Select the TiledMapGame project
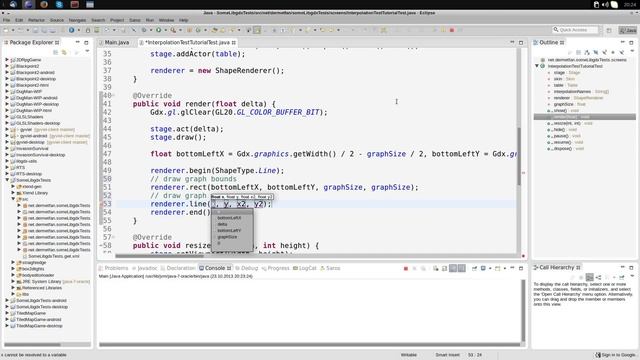The width and height of the screenshot is (640, 360). 31,313
